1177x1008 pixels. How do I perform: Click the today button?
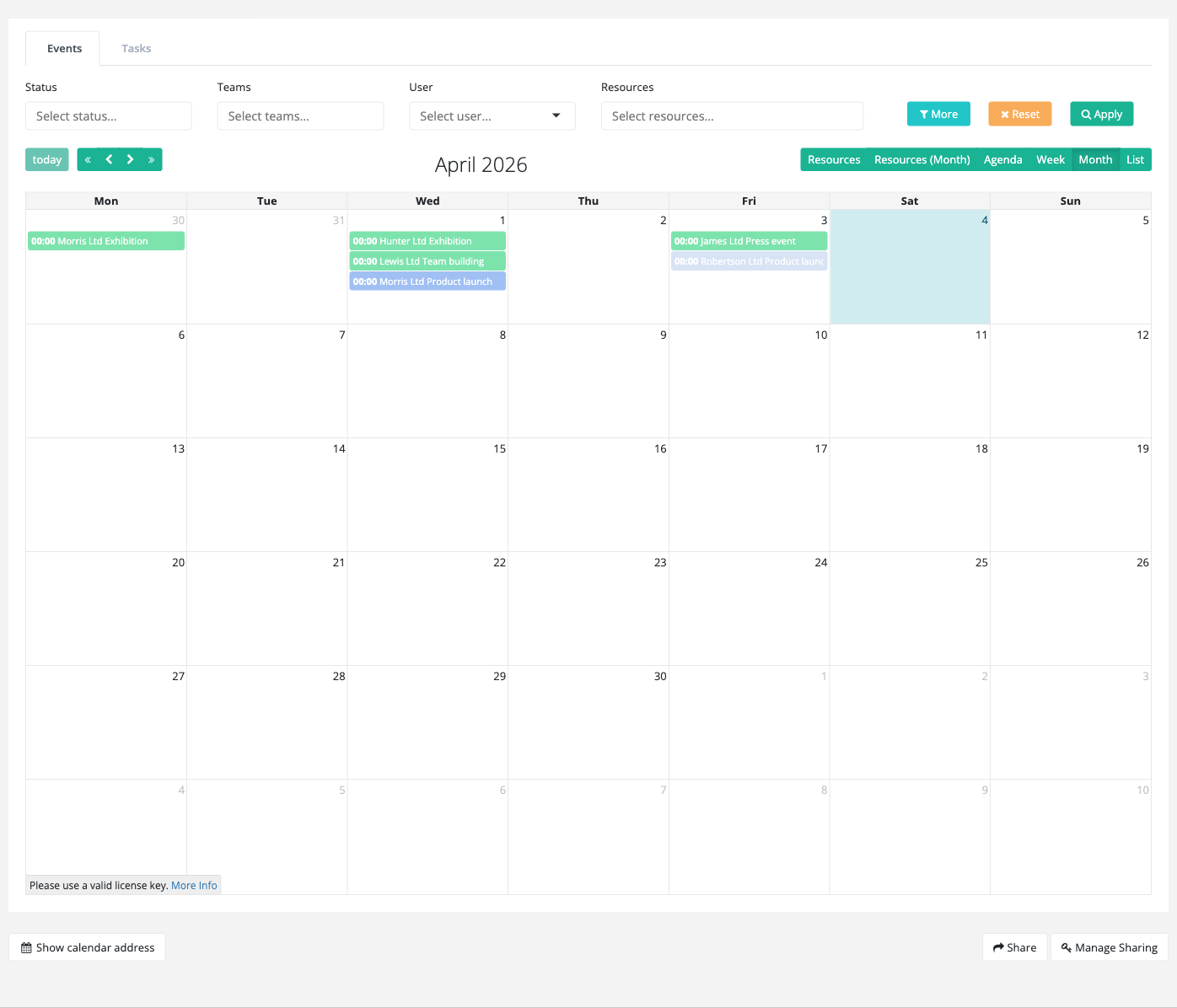(47, 159)
